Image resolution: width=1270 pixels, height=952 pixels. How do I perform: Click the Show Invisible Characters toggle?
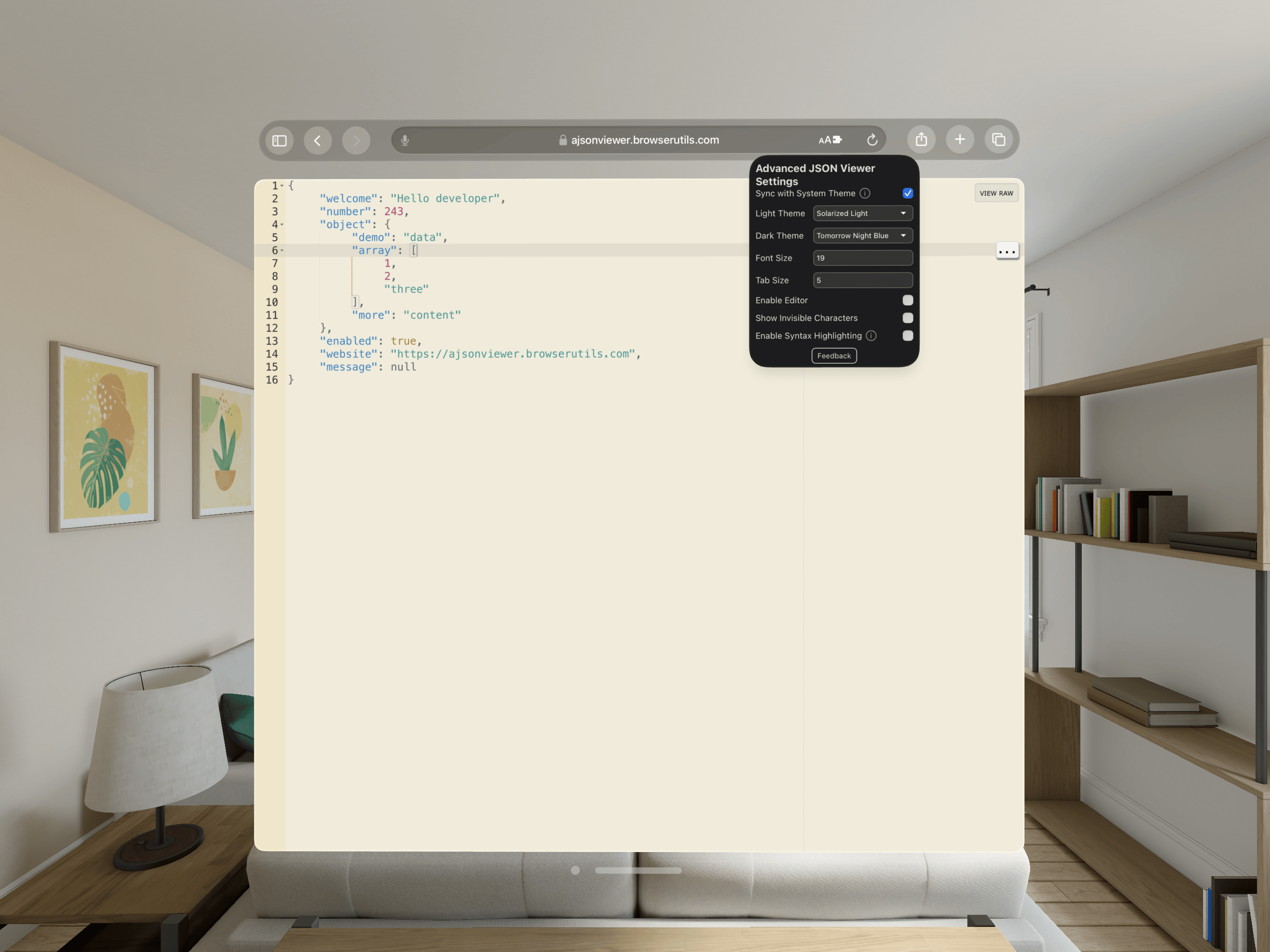(x=907, y=318)
